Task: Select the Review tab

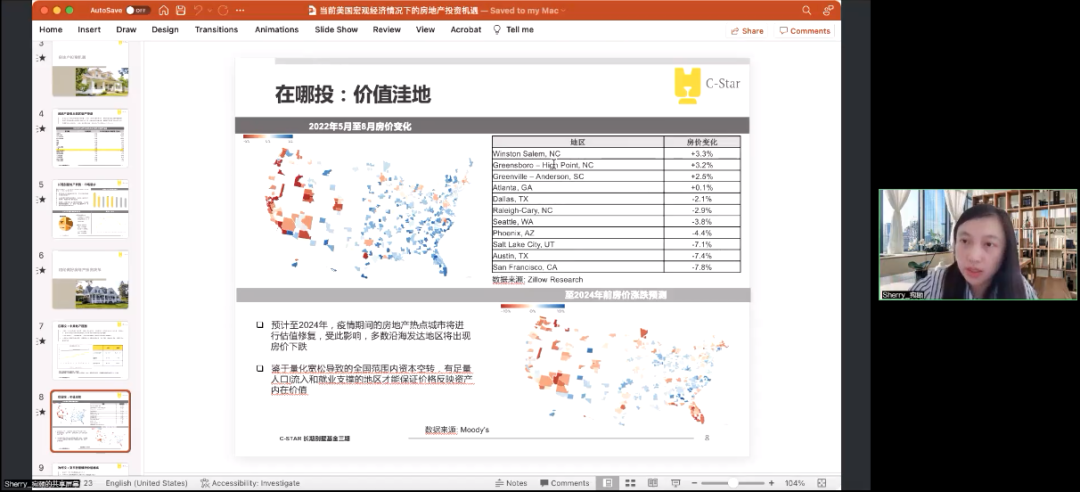Action: 386,30
